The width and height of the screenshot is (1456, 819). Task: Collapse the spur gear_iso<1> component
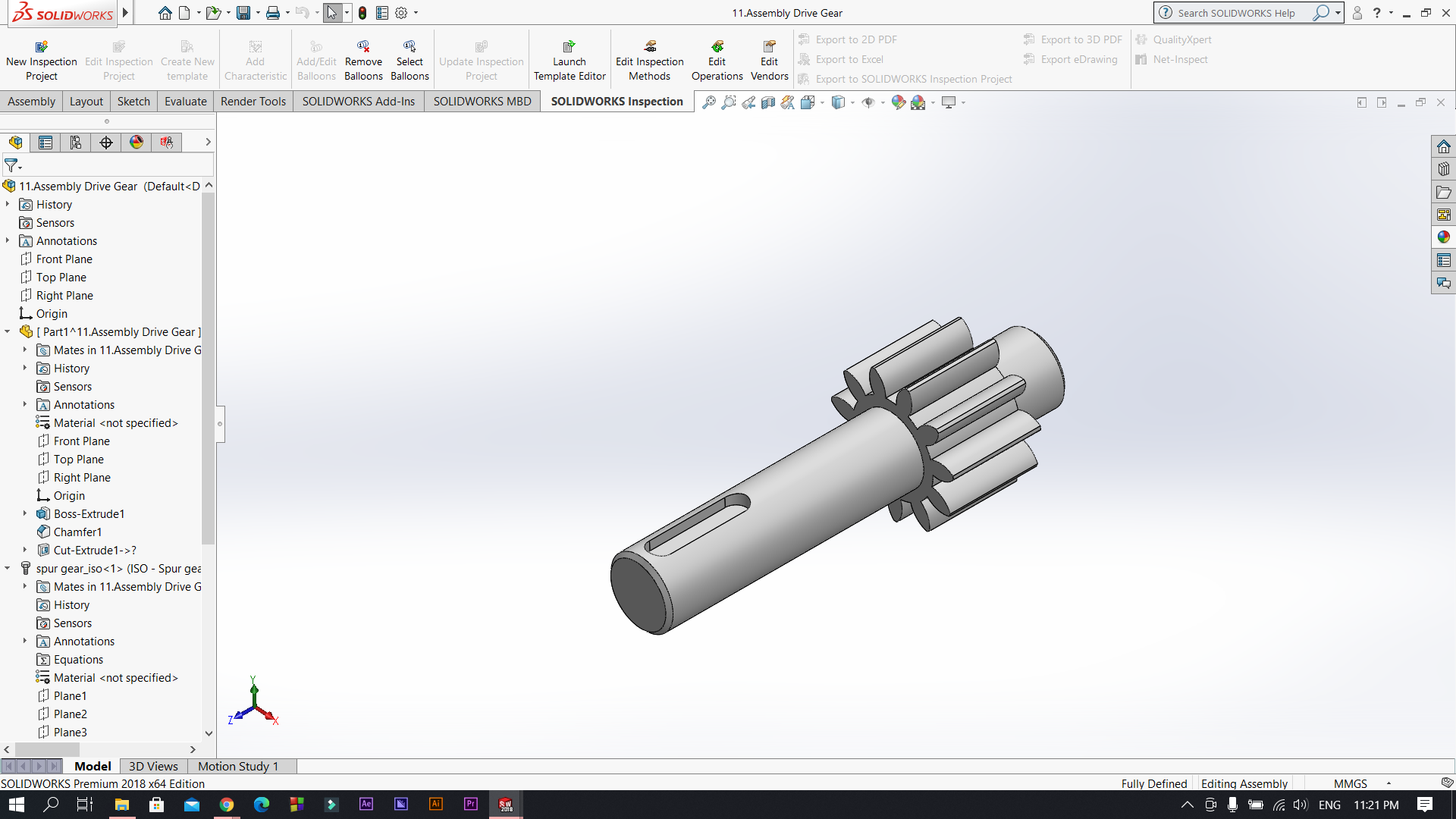coord(8,568)
